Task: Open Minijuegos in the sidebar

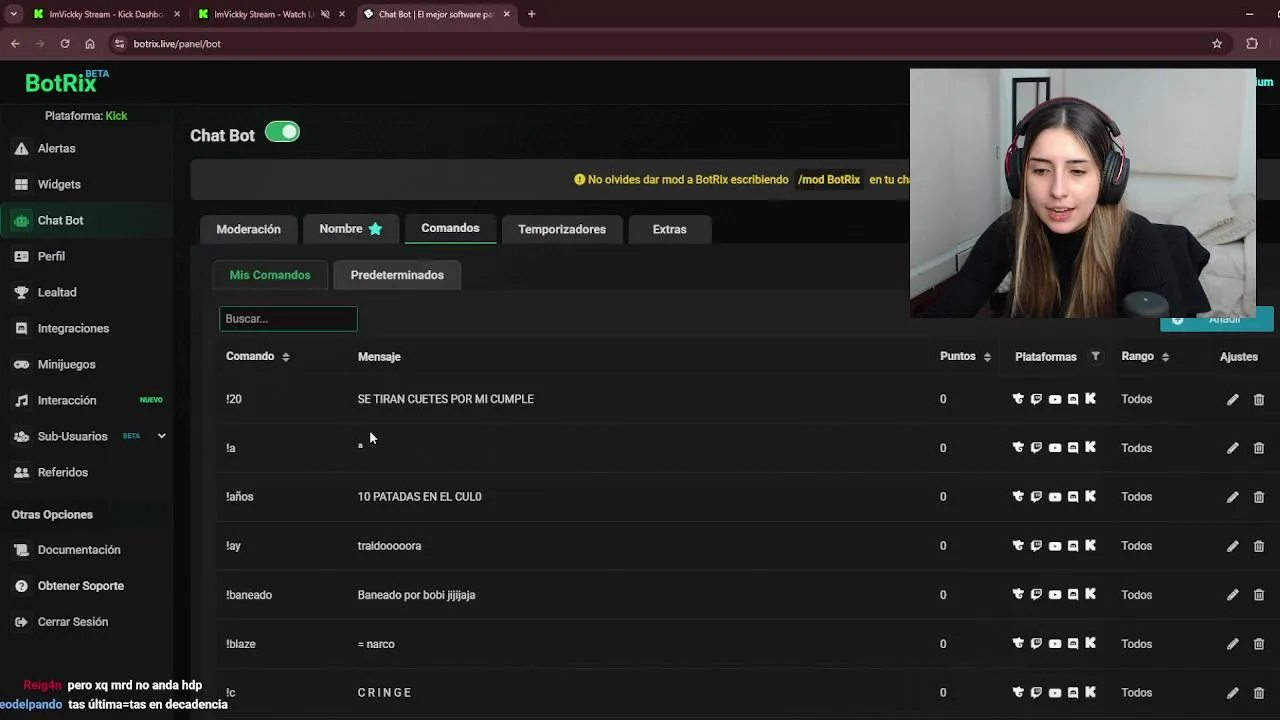Action: coord(66,364)
